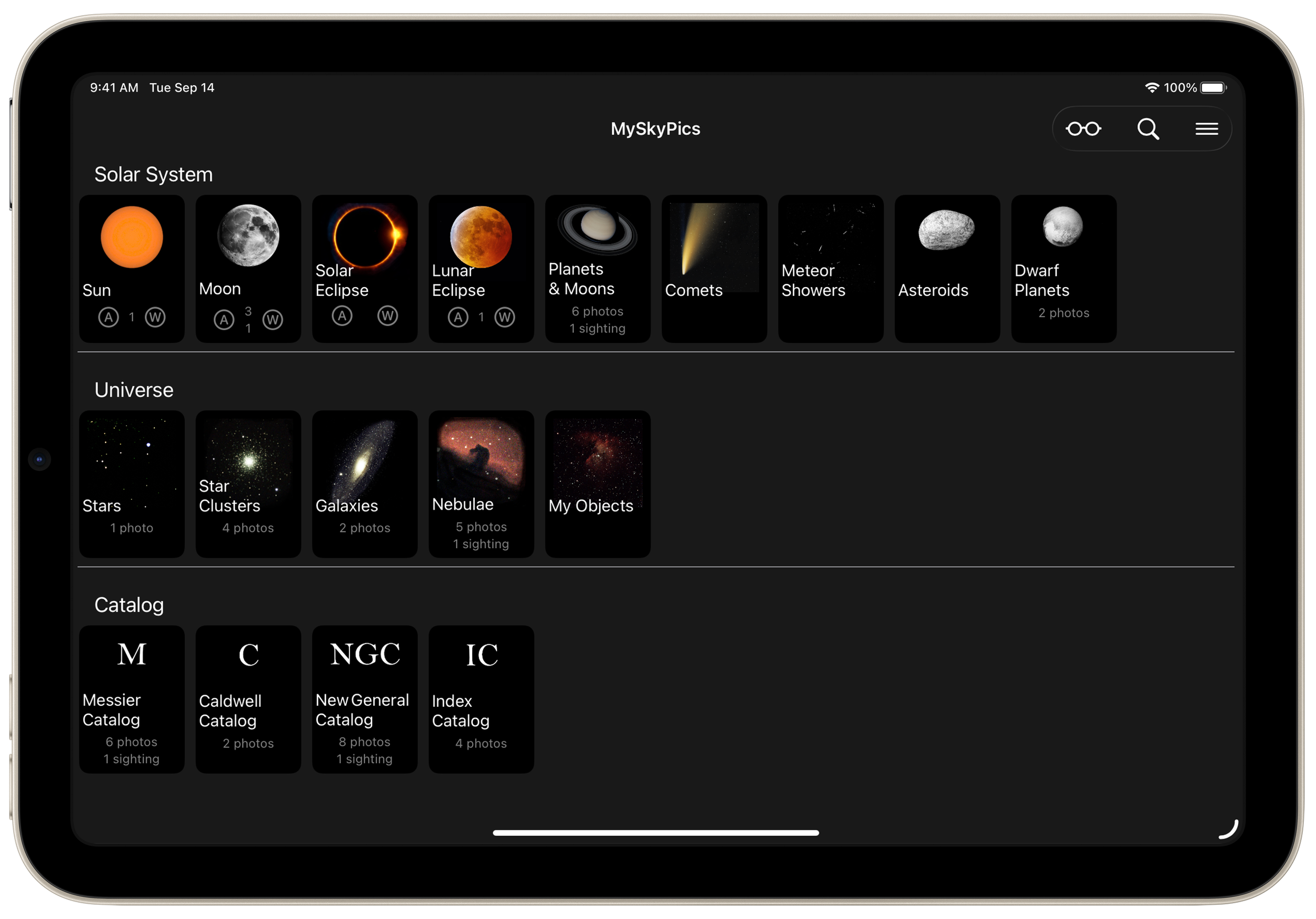1316x919 pixels.
Task: Tap the W badge under Lunar Eclipse
Action: [x=504, y=317]
